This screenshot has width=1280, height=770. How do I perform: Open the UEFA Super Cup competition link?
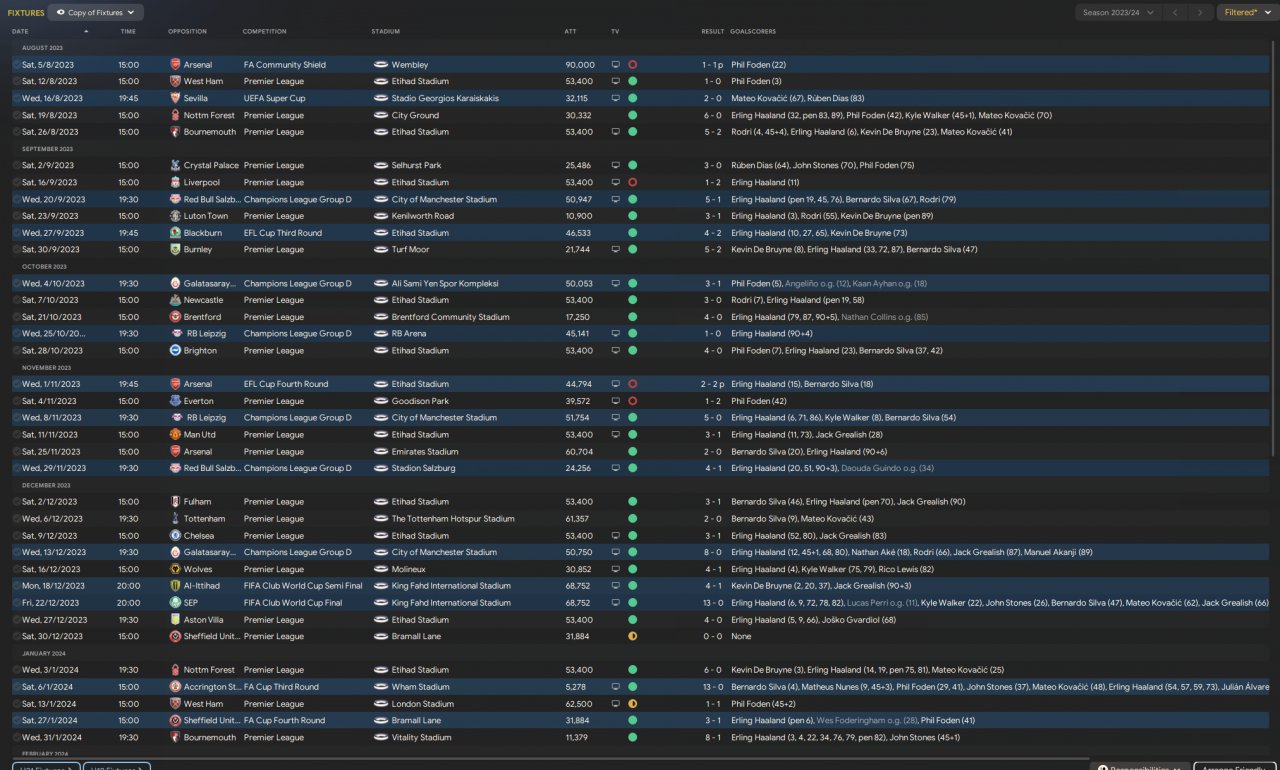275,99
